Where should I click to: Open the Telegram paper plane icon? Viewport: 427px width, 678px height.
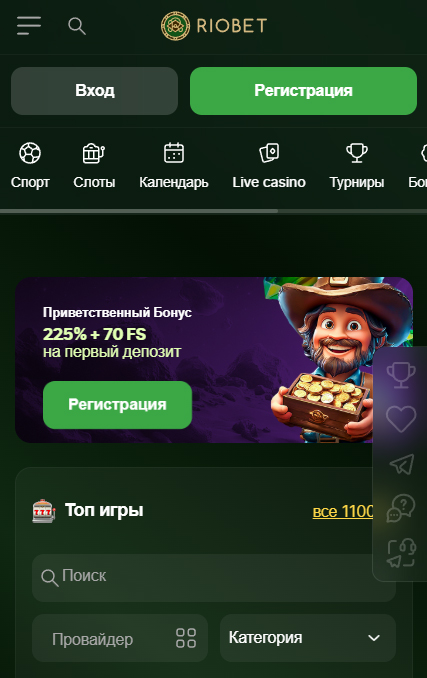pyautogui.click(x=402, y=464)
